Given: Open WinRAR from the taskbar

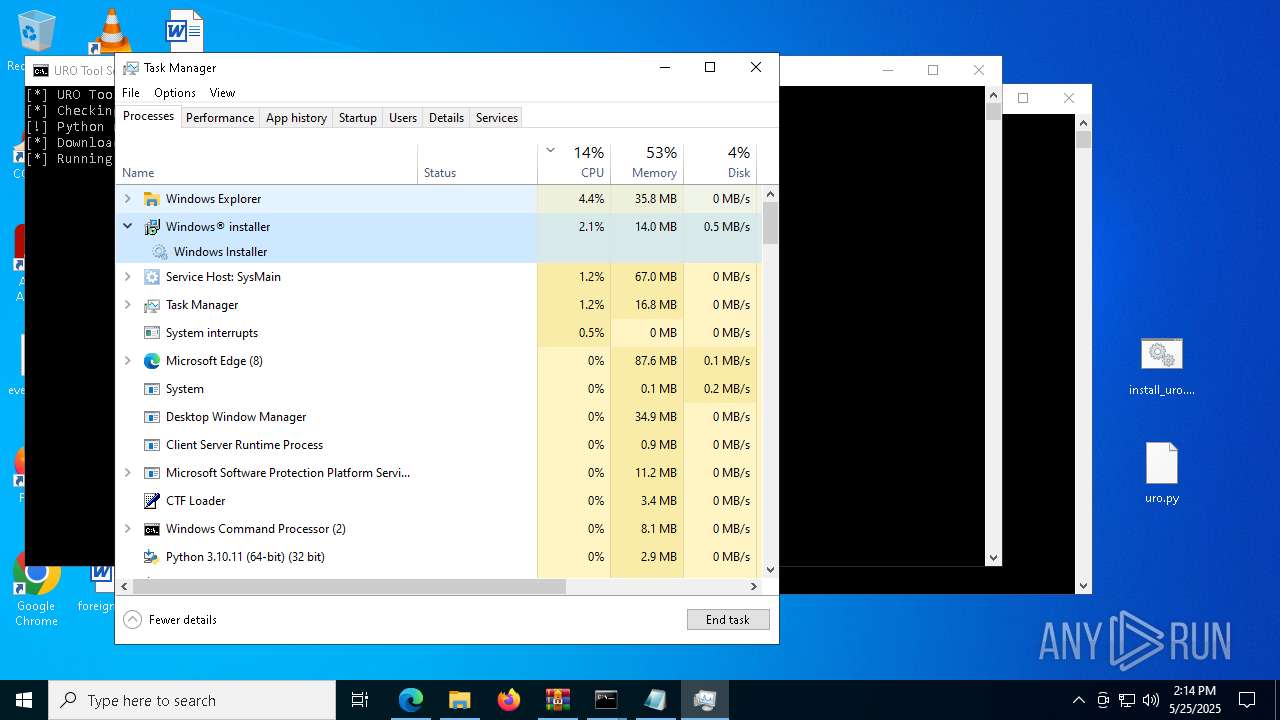Looking at the screenshot, I should tap(557, 700).
